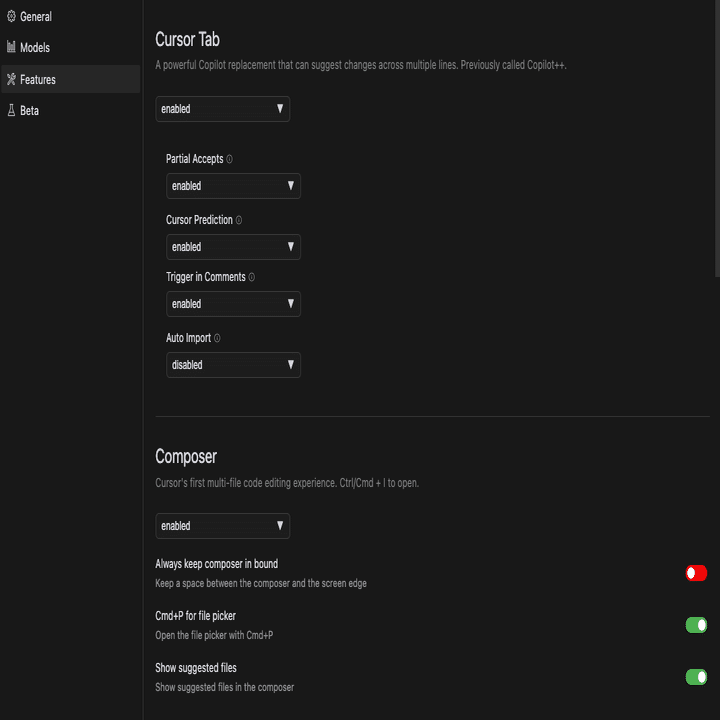Click info icon beside Auto Import
Viewport: 720px width, 720px height.
click(x=217, y=338)
